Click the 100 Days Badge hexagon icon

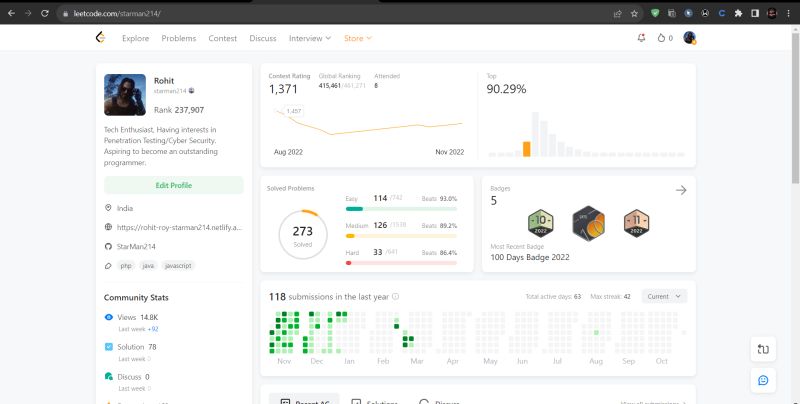pyautogui.click(x=589, y=223)
